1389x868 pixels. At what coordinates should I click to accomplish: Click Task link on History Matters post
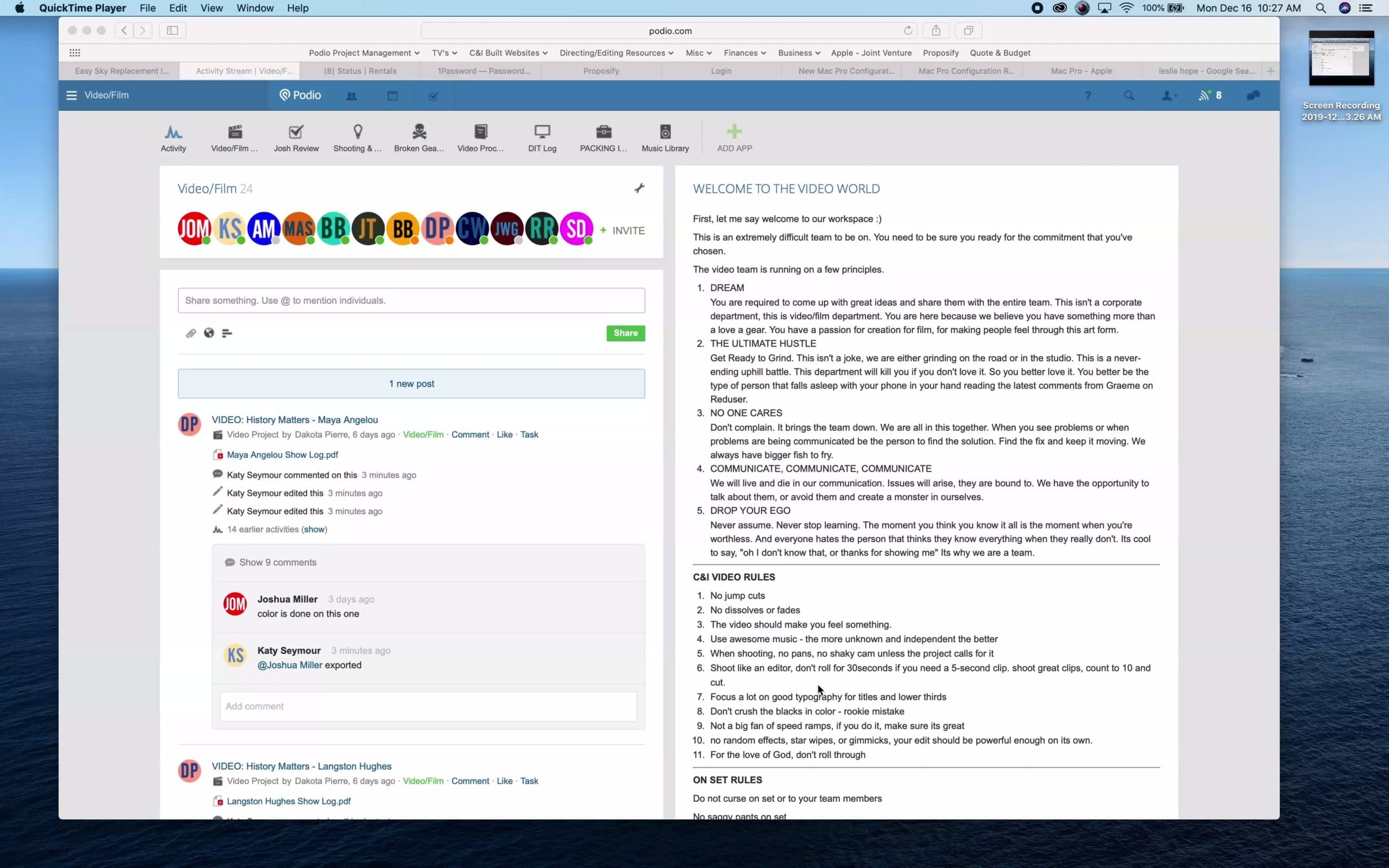pyautogui.click(x=529, y=434)
